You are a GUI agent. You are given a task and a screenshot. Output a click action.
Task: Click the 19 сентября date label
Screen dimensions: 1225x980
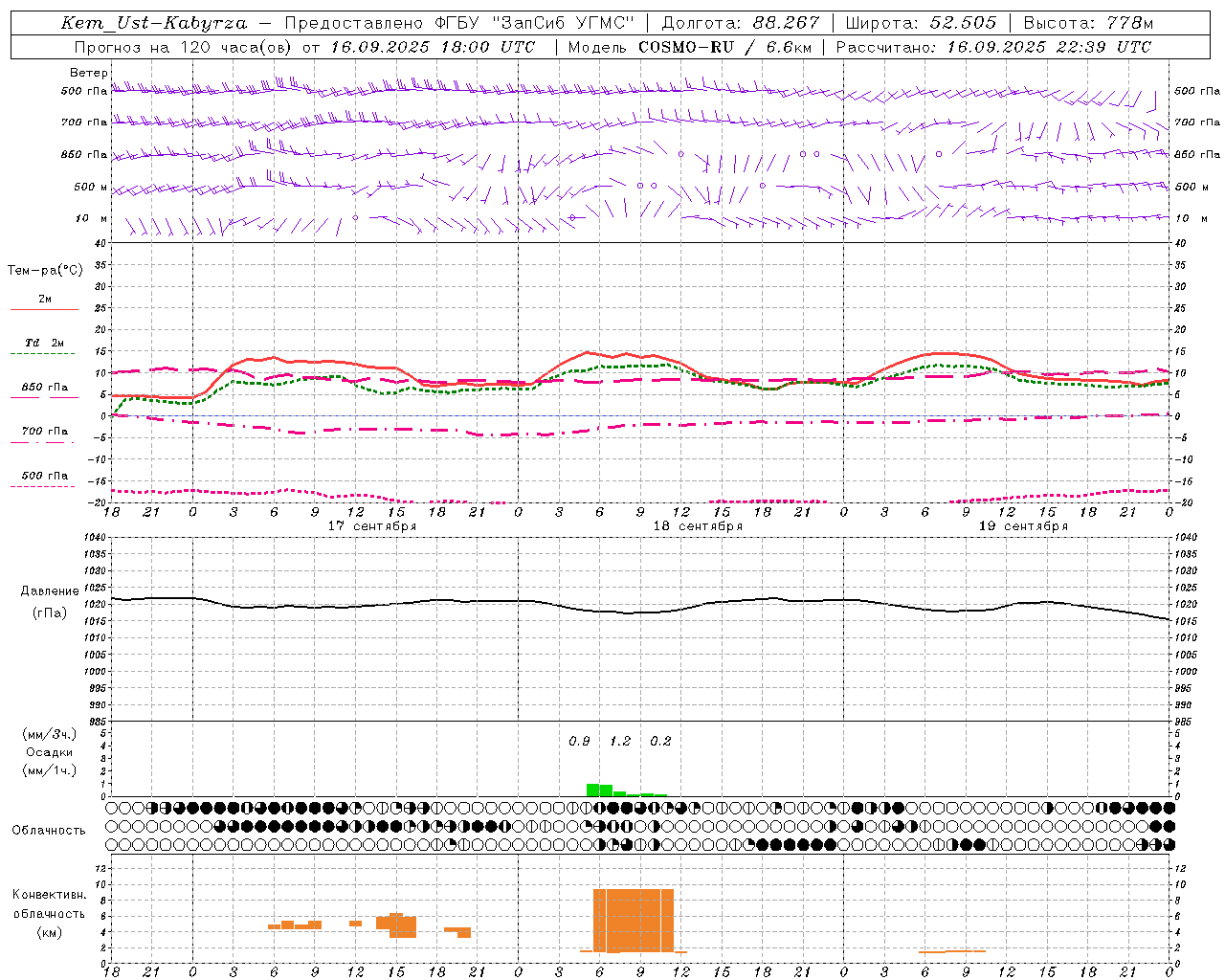pos(1023,526)
